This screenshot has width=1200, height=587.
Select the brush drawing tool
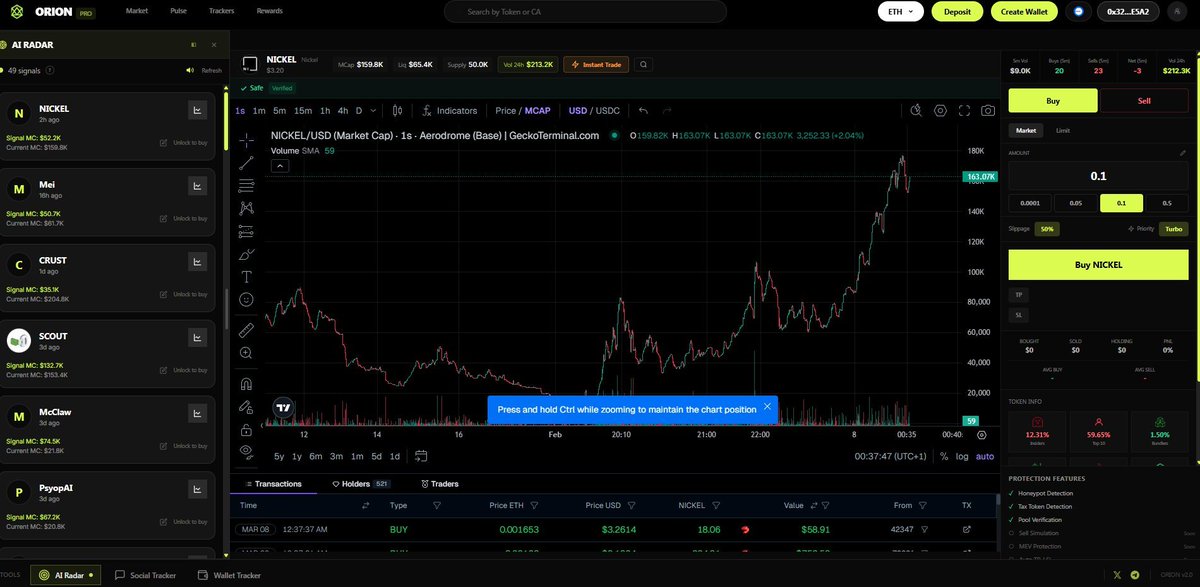[246, 254]
